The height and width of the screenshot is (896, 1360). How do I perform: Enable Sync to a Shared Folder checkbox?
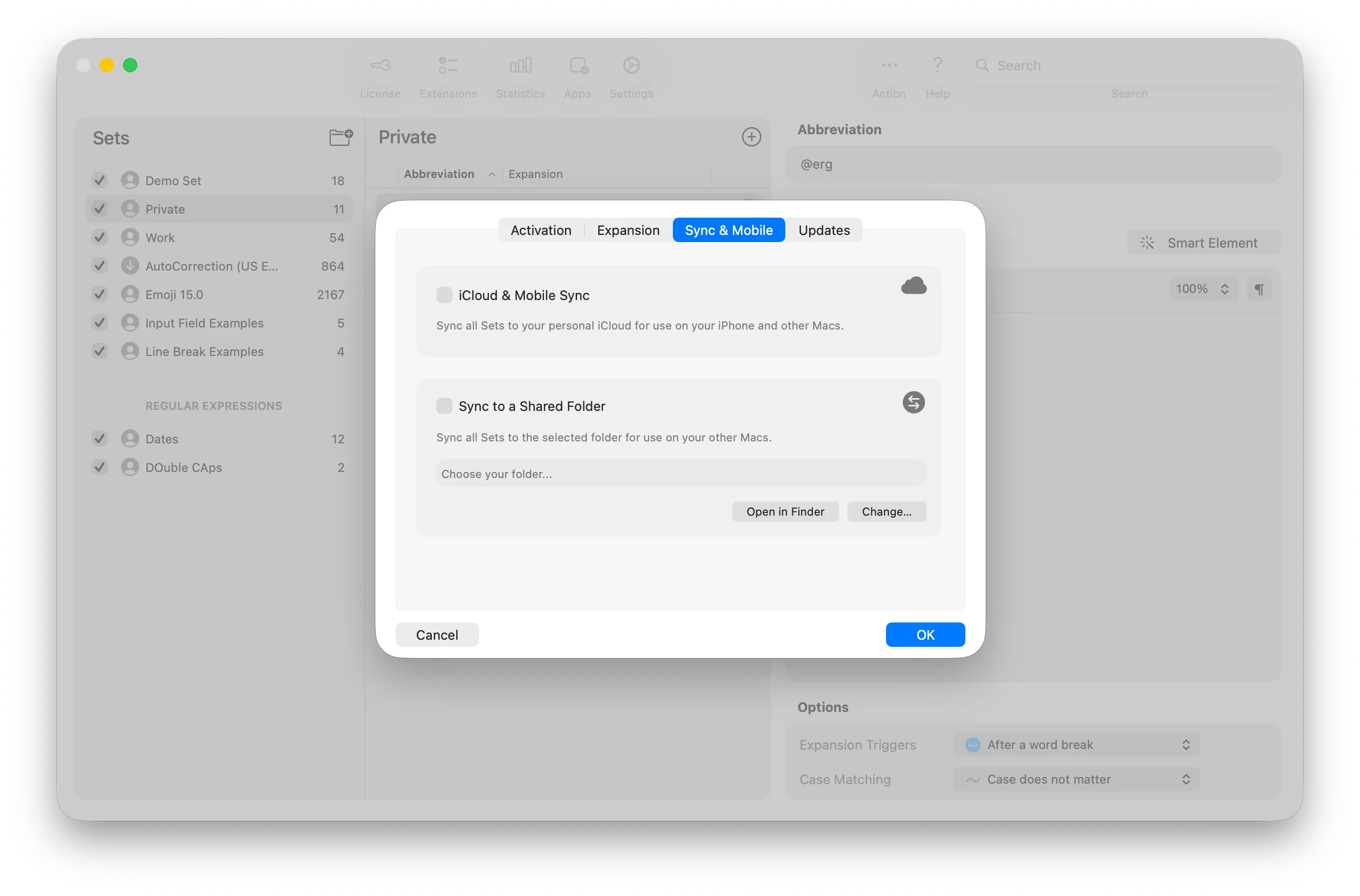(444, 406)
